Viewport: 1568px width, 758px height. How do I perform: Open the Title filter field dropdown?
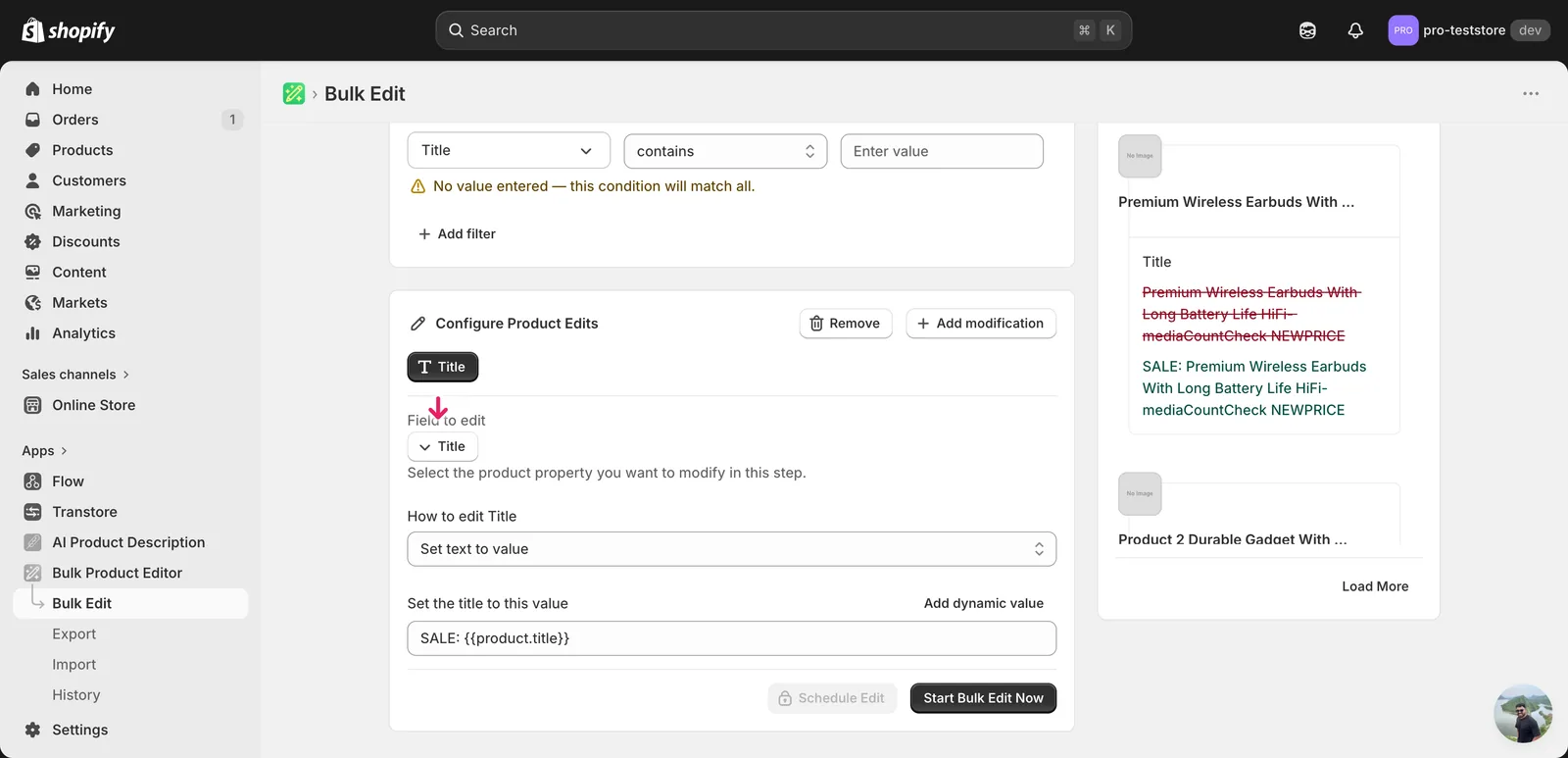pyautogui.click(x=509, y=150)
